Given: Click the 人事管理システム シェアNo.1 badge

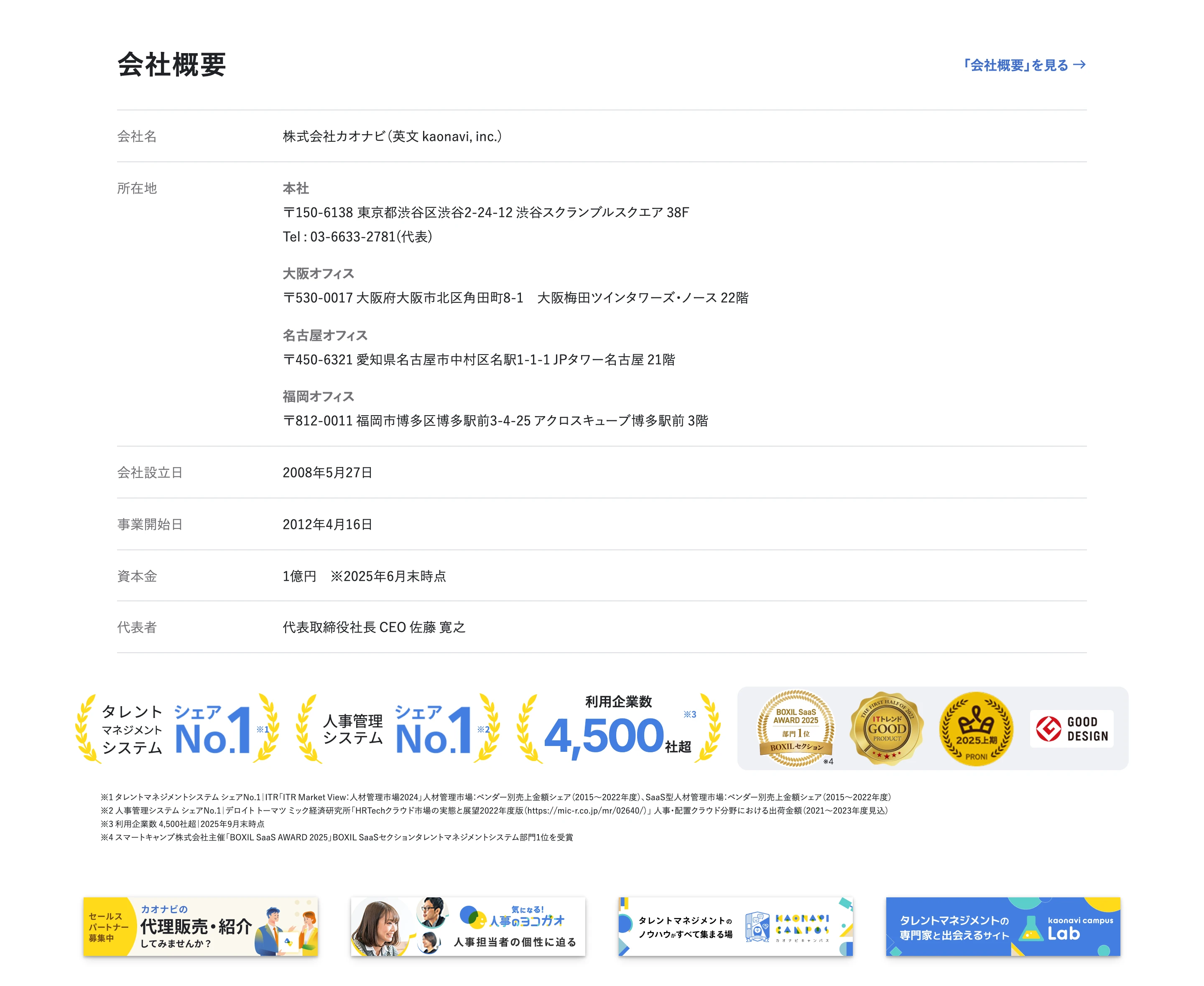Looking at the screenshot, I should click(x=398, y=728).
